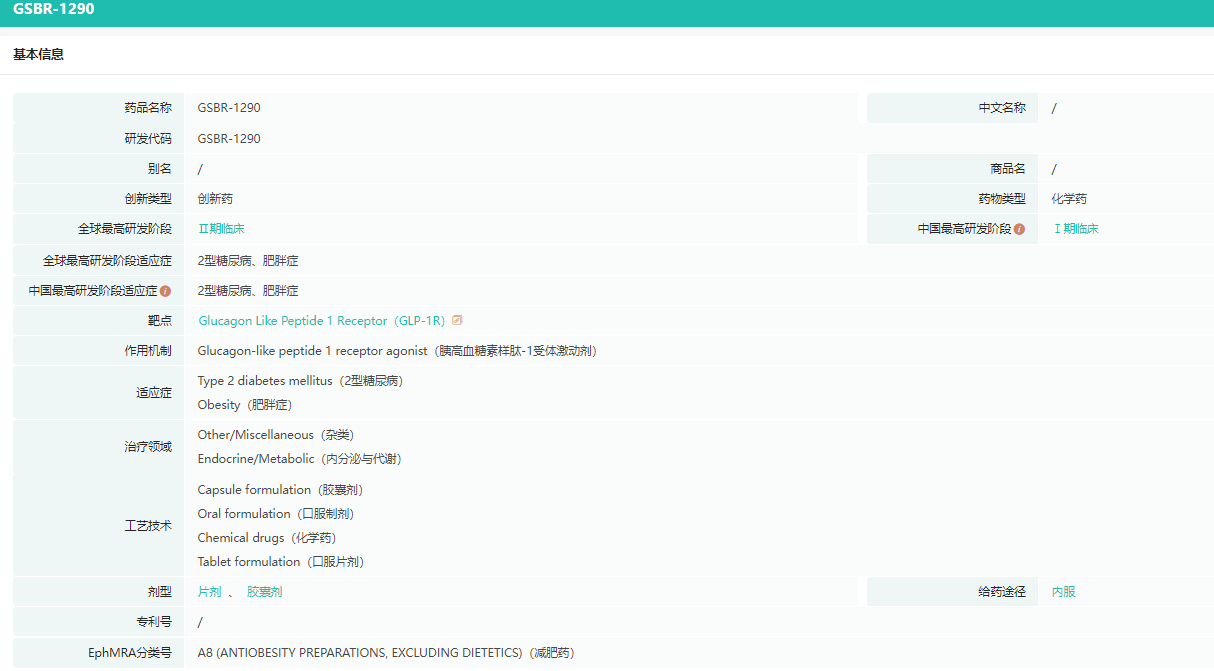1214x671 pixels.
Task: Select Tablet formulation technology entry
Action: tap(281, 562)
